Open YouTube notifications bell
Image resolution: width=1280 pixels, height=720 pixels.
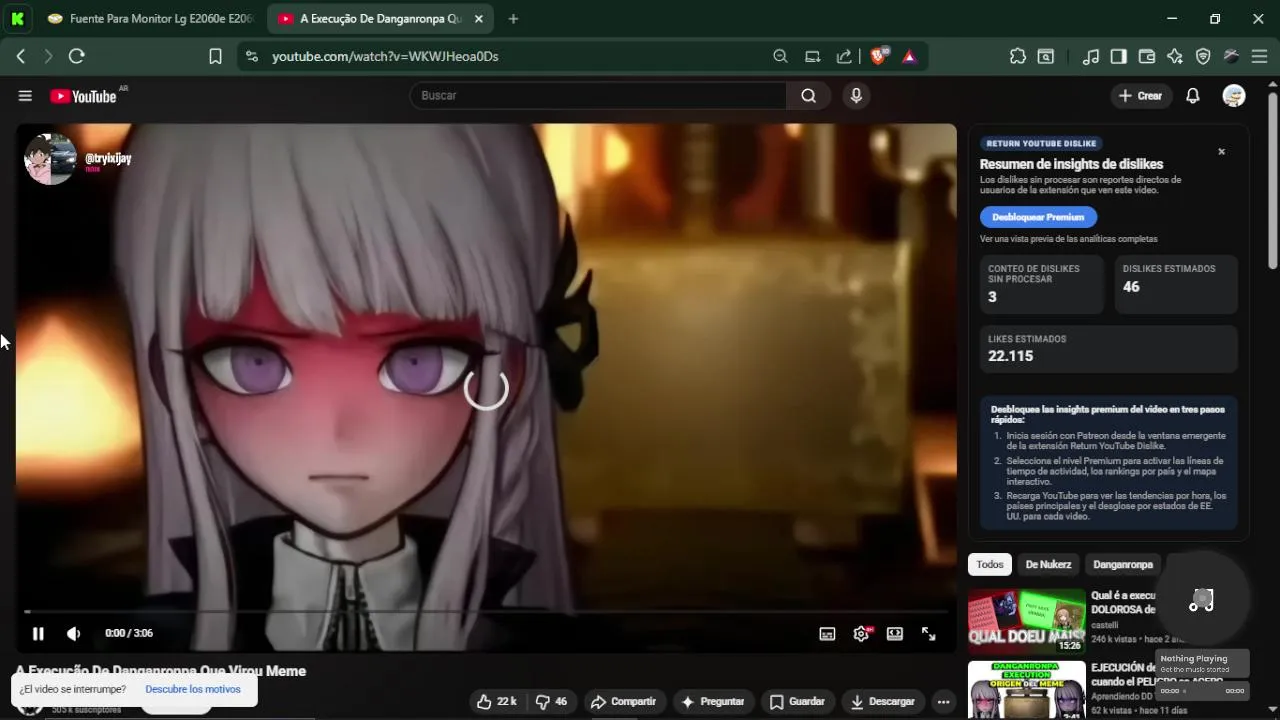click(x=1193, y=96)
